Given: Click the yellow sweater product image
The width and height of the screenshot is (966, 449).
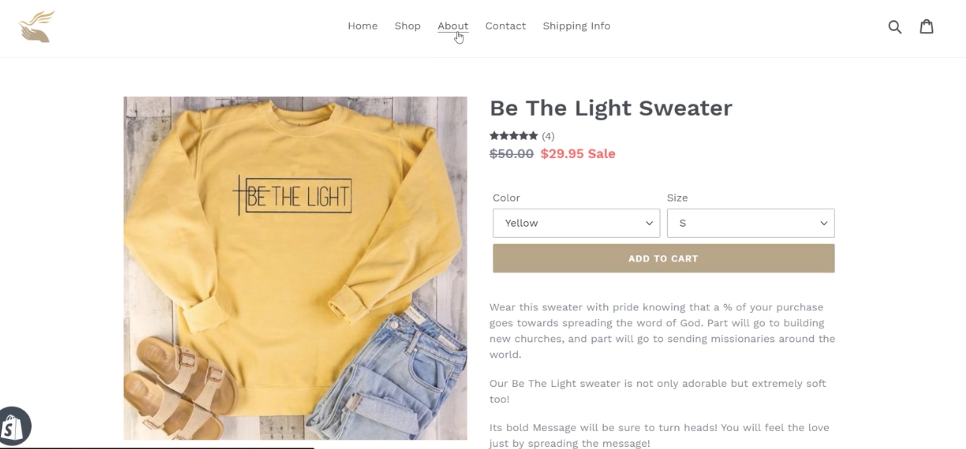Looking at the screenshot, I should [x=295, y=268].
